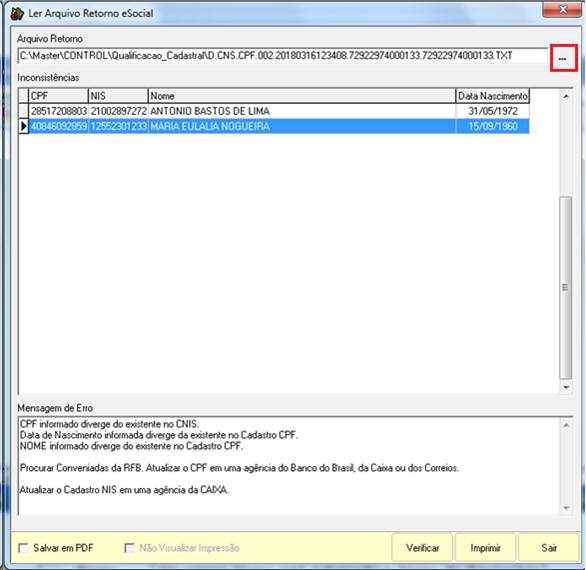Viewport: 586px width, 570px height.
Task: Click the application icon in title bar
Action: [17, 13]
